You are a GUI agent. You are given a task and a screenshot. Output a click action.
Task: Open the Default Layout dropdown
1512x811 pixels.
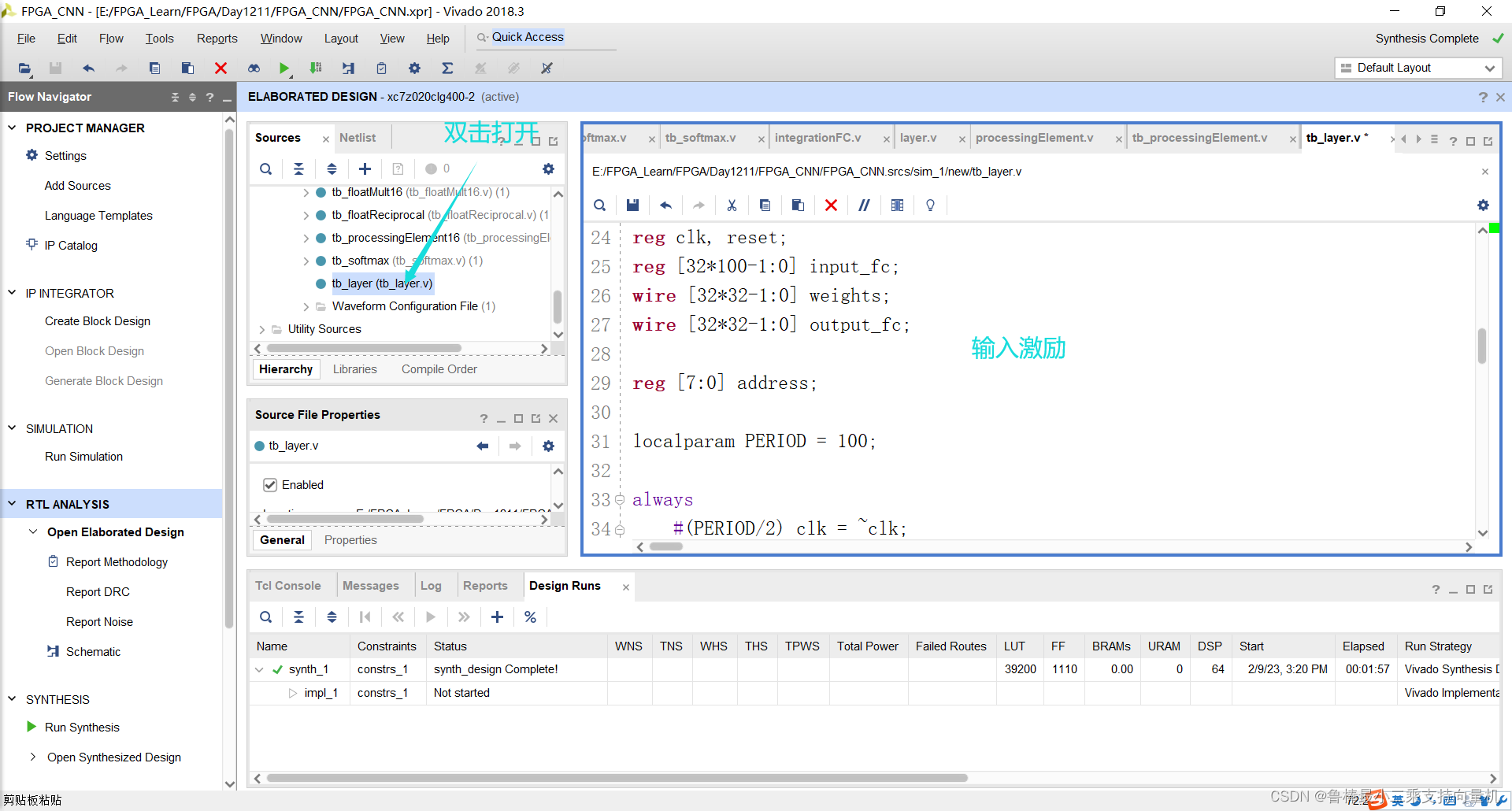click(1418, 68)
